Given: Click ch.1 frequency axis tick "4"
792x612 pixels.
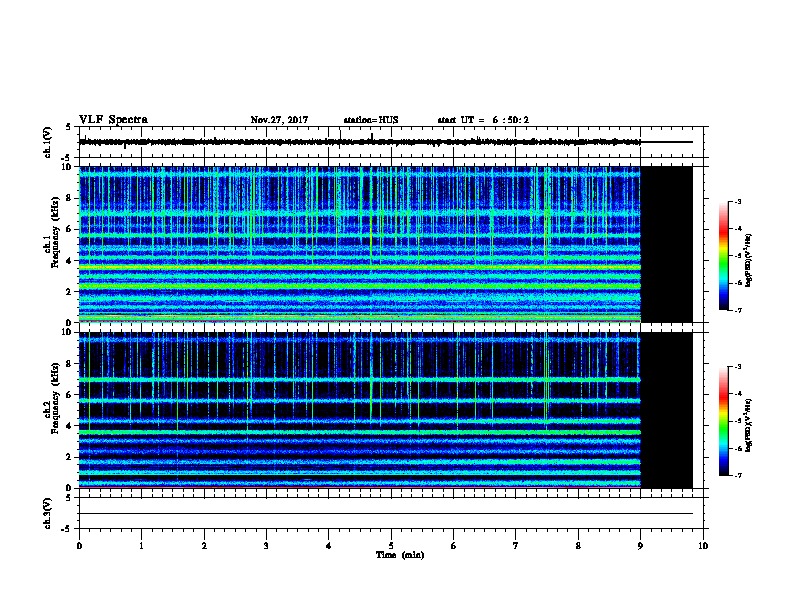Looking at the screenshot, I should point(69,261).
